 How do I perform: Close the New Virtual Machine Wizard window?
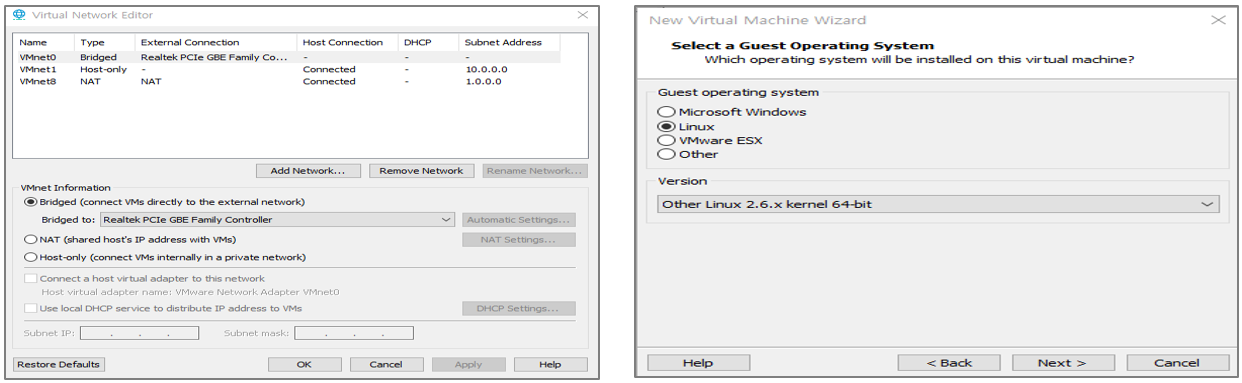pos(1218,20)
